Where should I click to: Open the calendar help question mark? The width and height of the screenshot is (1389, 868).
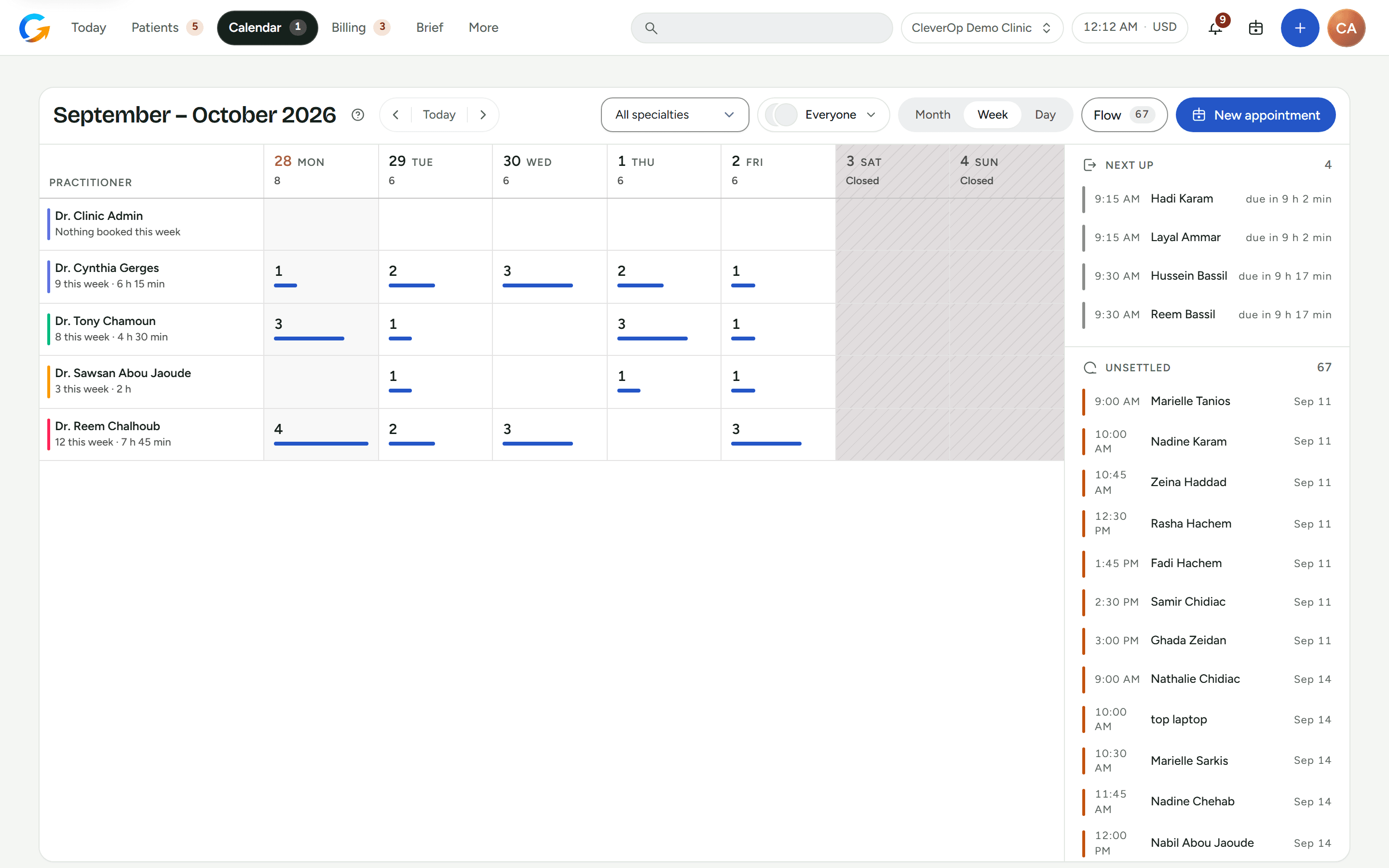[357, 115]
